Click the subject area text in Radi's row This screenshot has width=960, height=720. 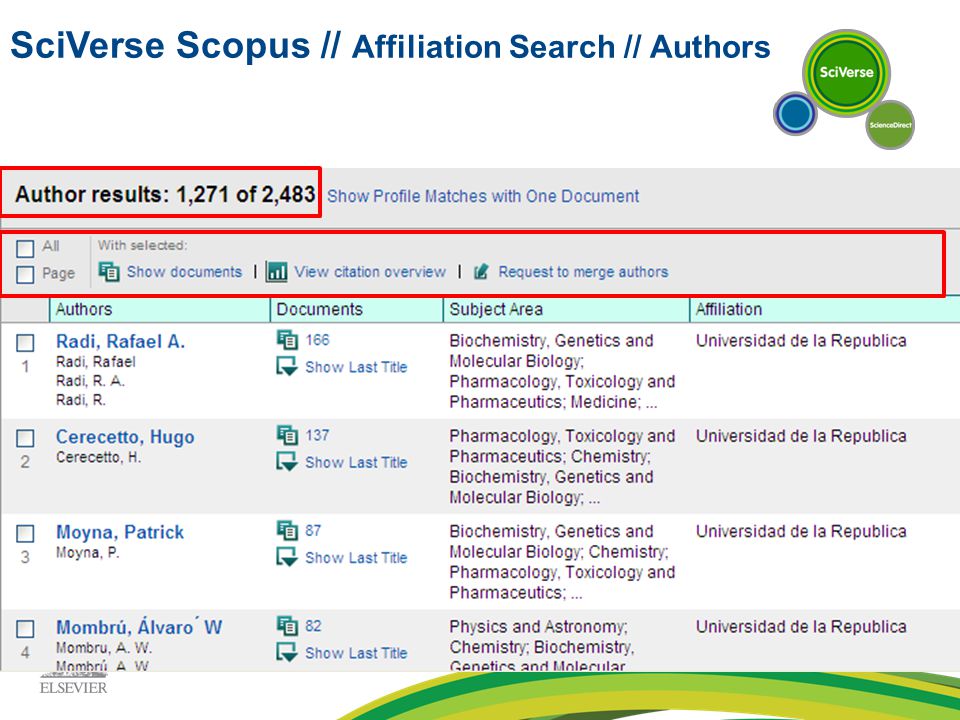pos(562,371)
